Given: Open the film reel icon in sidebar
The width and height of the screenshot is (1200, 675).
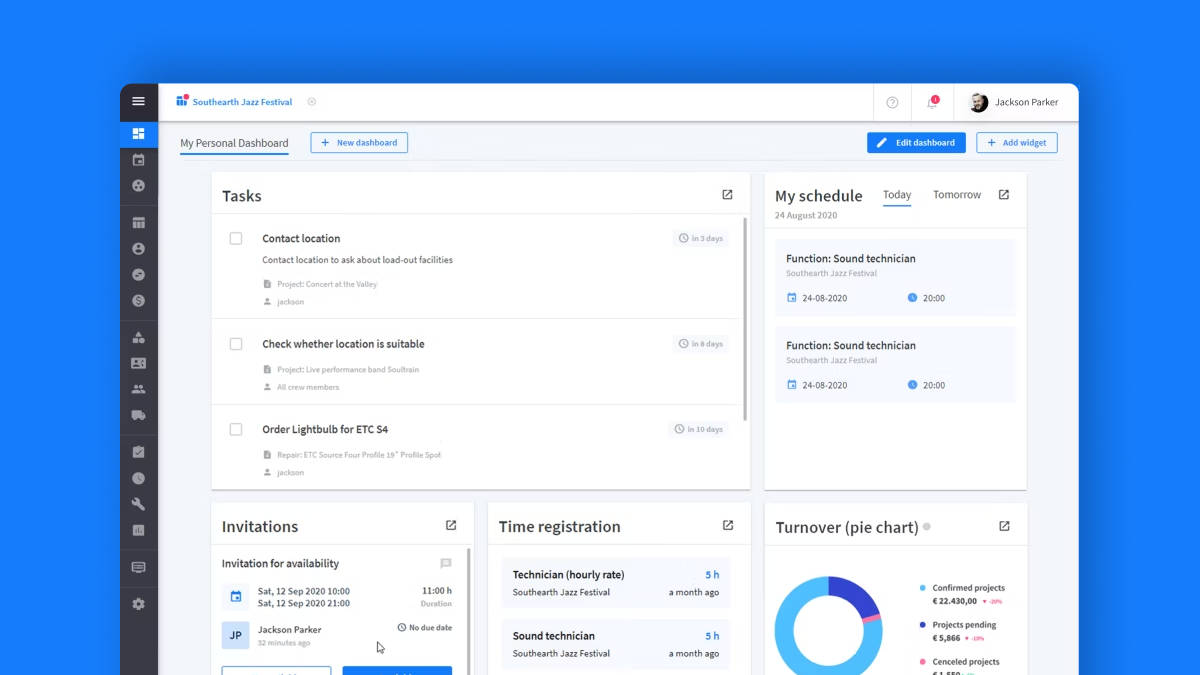Looking at the screenshot, I should pos(138,185).
